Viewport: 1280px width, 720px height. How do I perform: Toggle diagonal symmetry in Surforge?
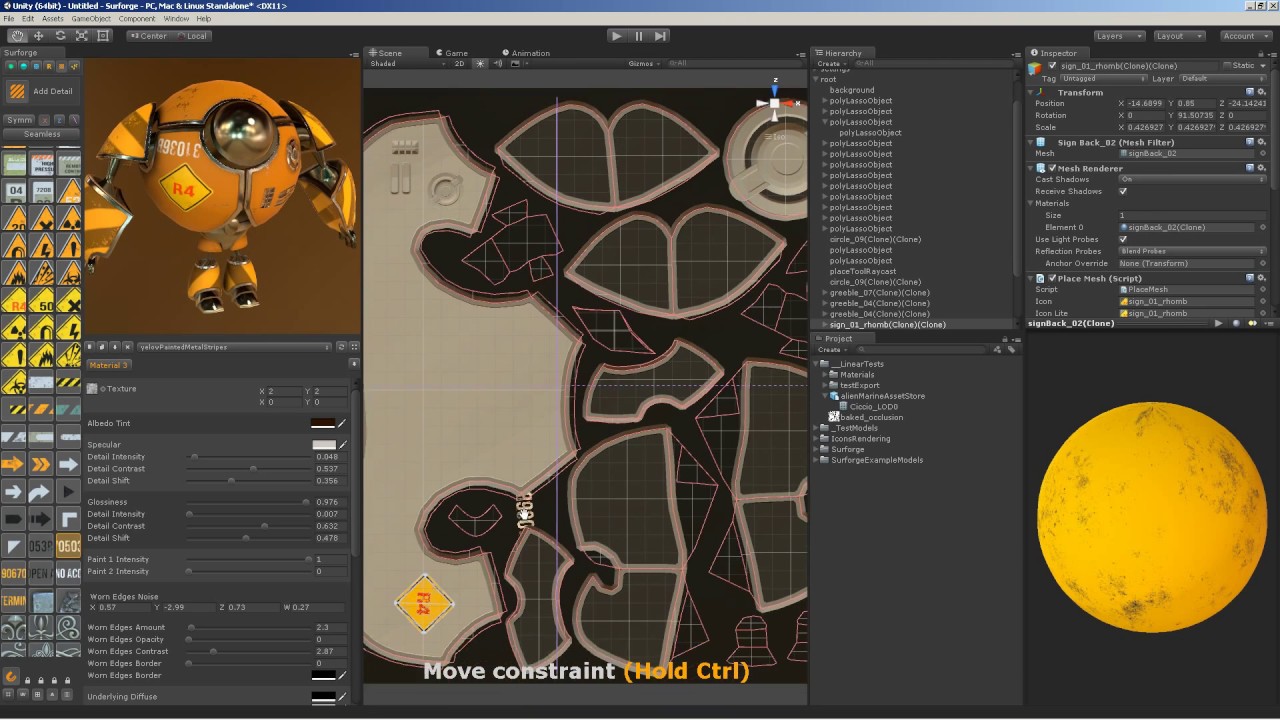[x=74, y=120]
